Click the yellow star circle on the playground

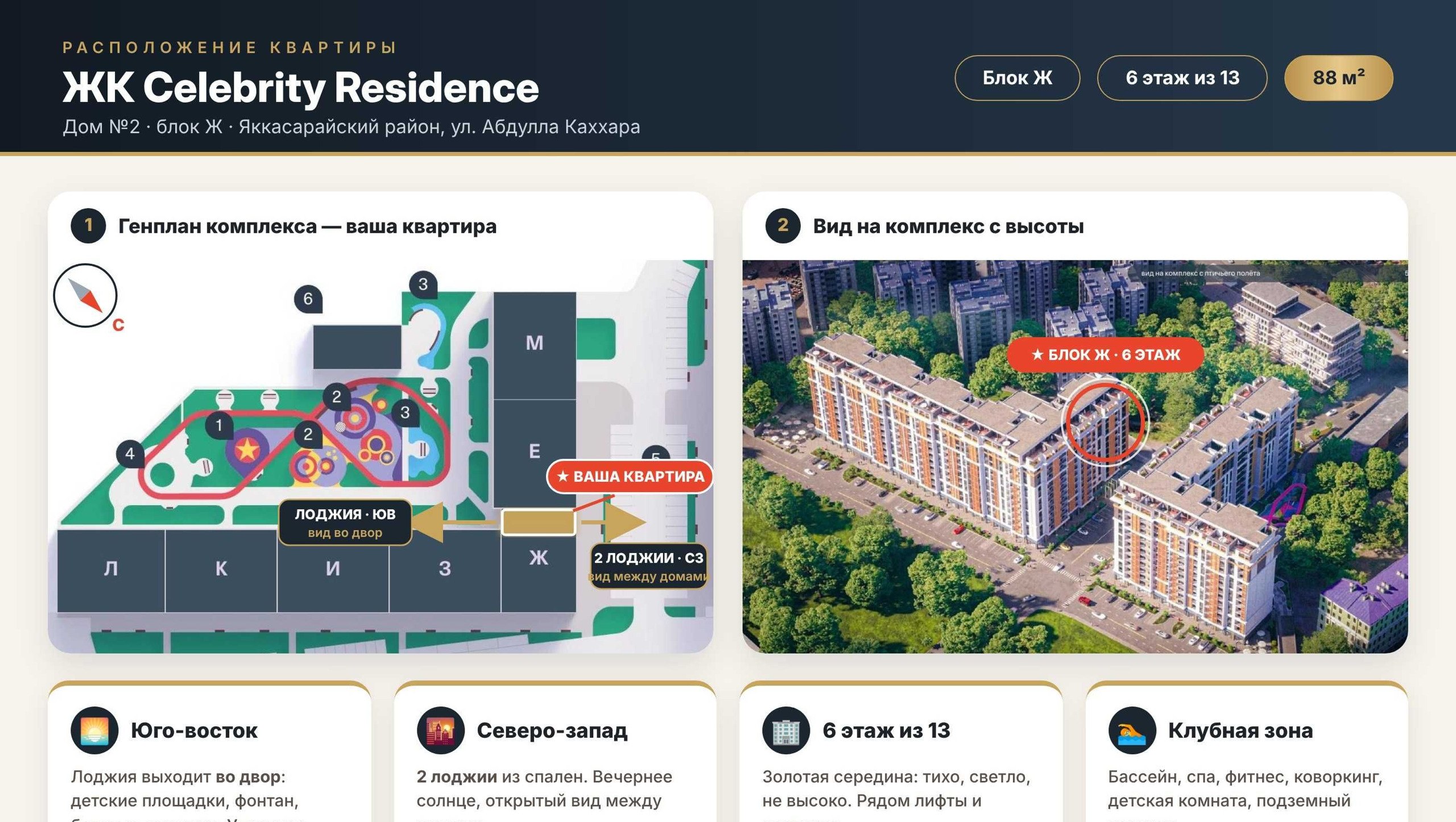point(247,451)
